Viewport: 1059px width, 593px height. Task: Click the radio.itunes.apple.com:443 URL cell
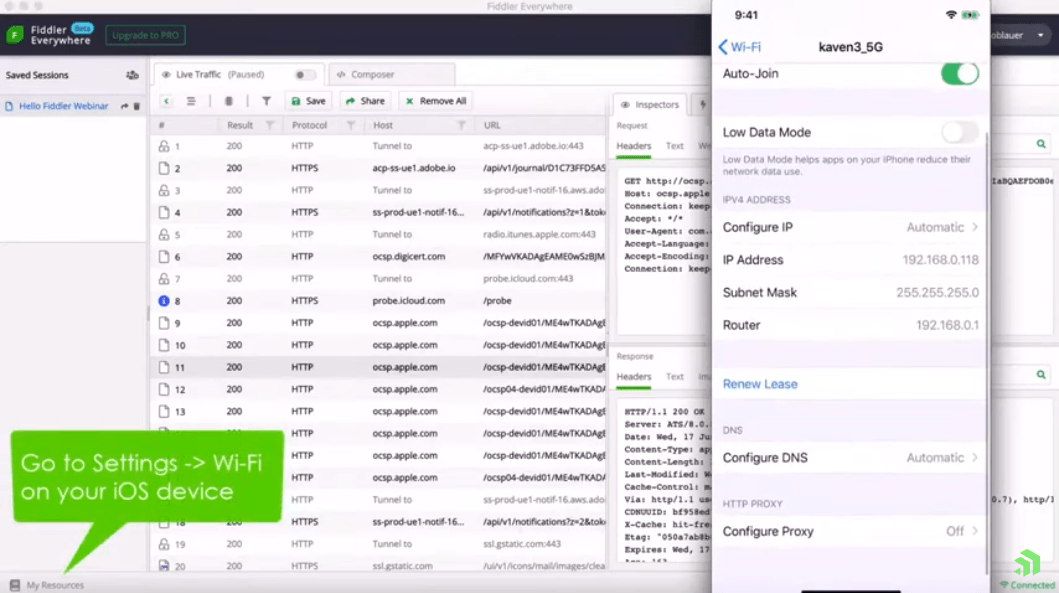pyautogui.click(x=539, y=234)
